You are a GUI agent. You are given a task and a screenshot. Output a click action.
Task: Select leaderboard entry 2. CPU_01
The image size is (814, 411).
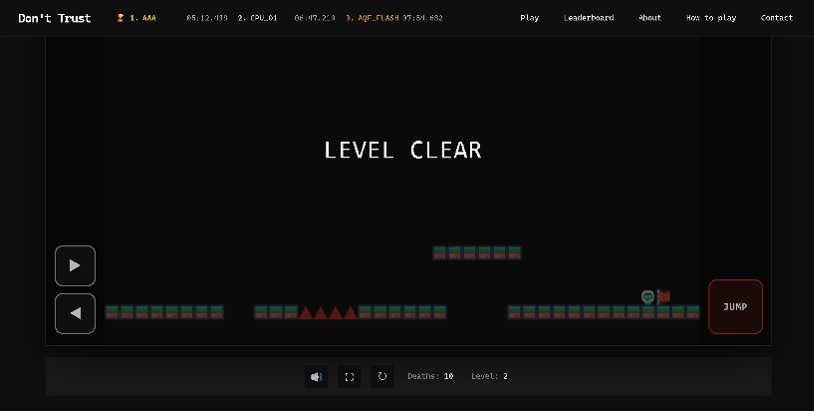click(257, 18)
